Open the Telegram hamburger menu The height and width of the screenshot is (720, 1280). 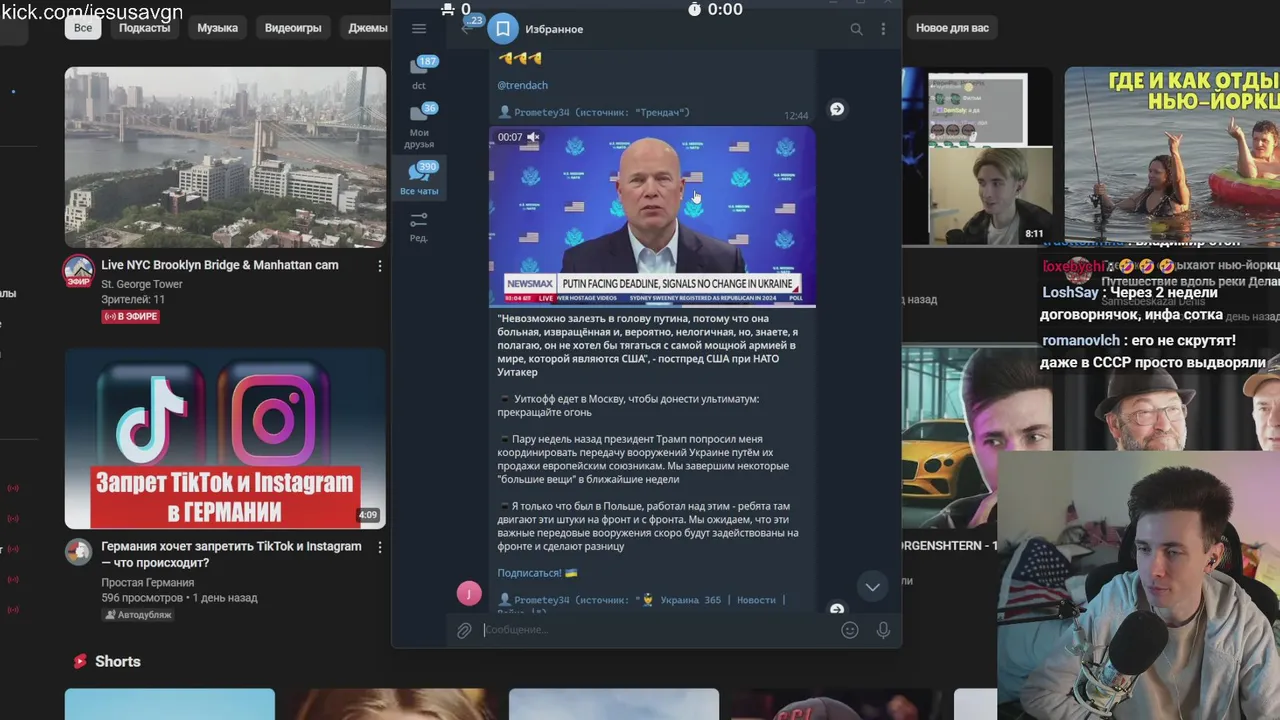click(x=419, y=28)
